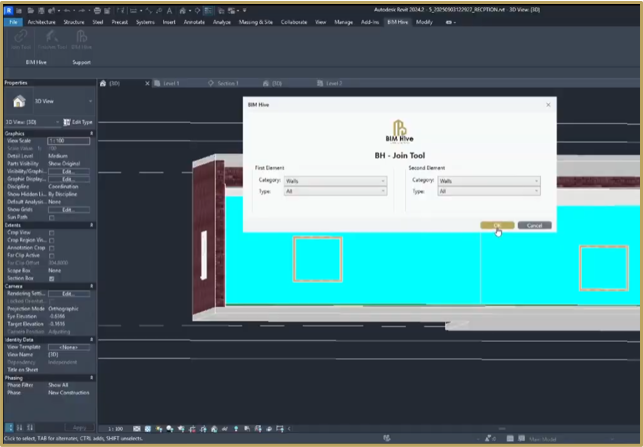Screen dimensions: 643x447
Task: Switch to the Massing & Site ribbon tab
Action: 256,22
